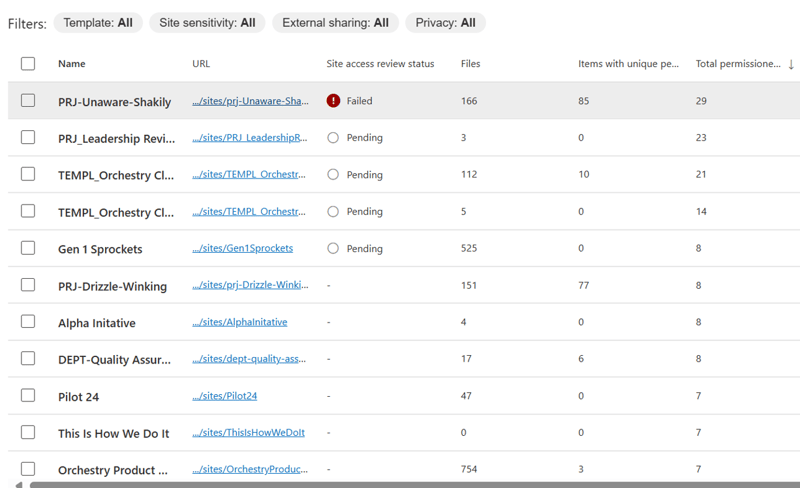
Task: Open the Pilot24 site link
Action: (x=224, y=396)
